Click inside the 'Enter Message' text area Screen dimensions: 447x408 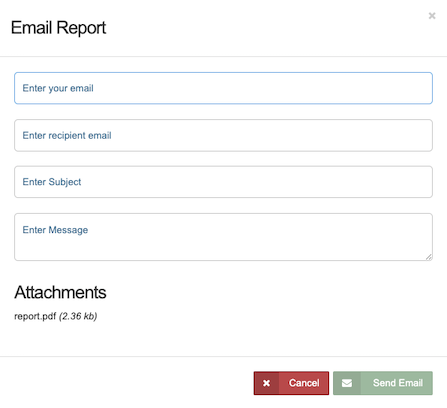pos(223,237)
